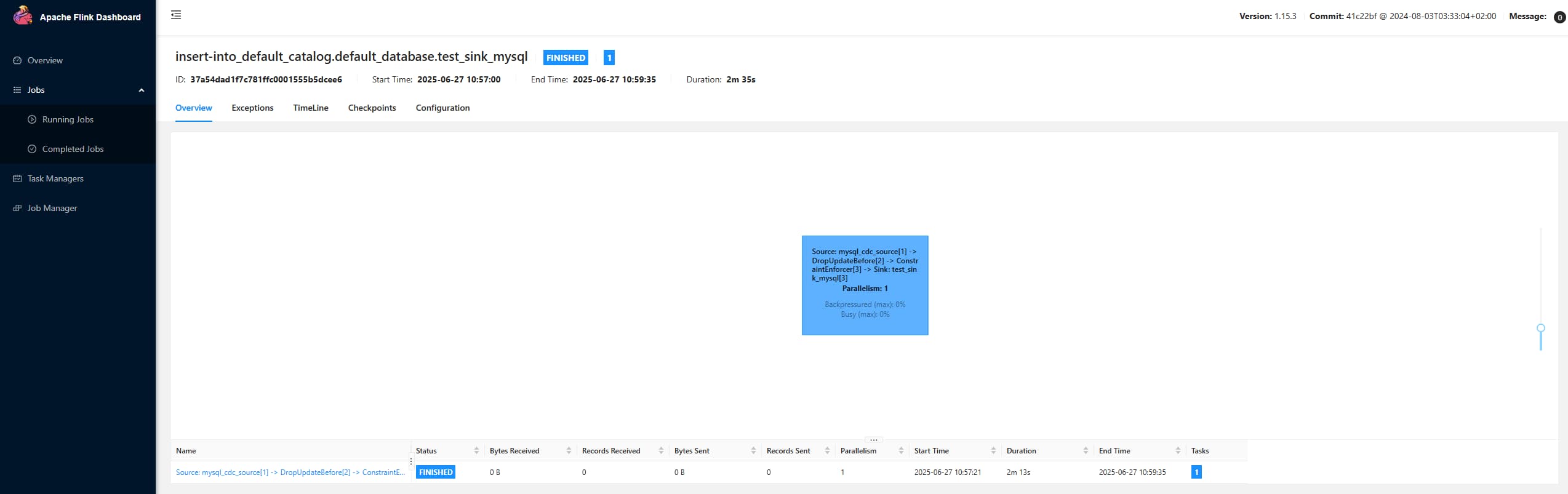Sort the table by Bytes Sent
Viewport: 1568px width, 494px height.
[x=753, y=451]
